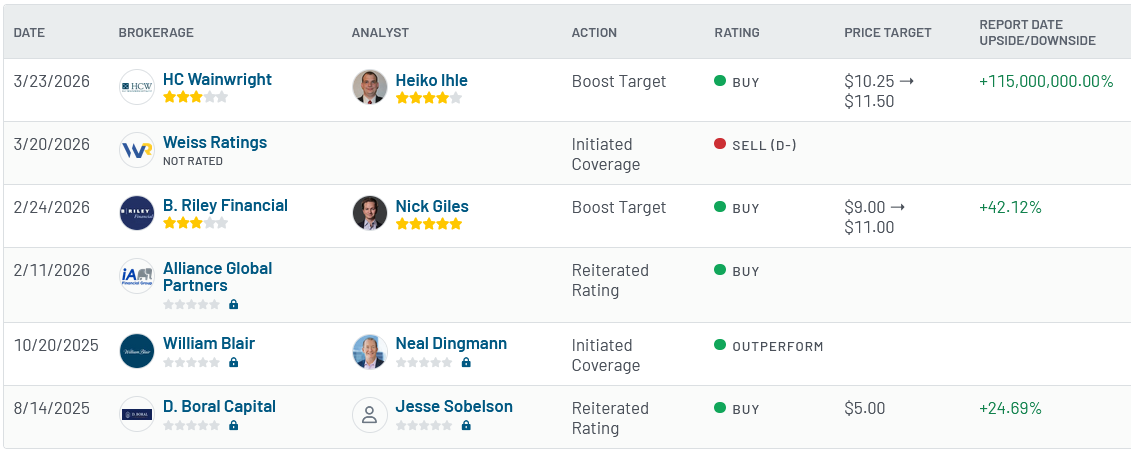1131x456 pixels.
Task: Select the 8/14/2025 date cell
Action: point(52,408)
